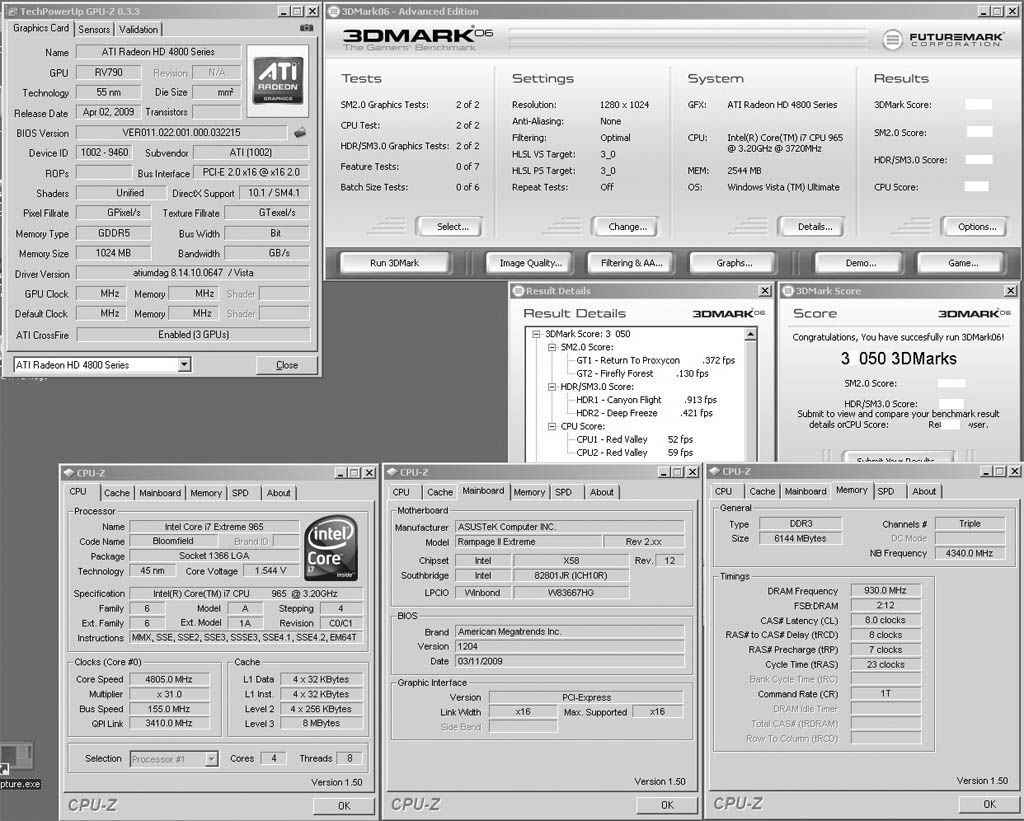Click the Futuremark Corporation logo
The width and height of the screenshot is (1024, 821).
click(x=944, y=40)
